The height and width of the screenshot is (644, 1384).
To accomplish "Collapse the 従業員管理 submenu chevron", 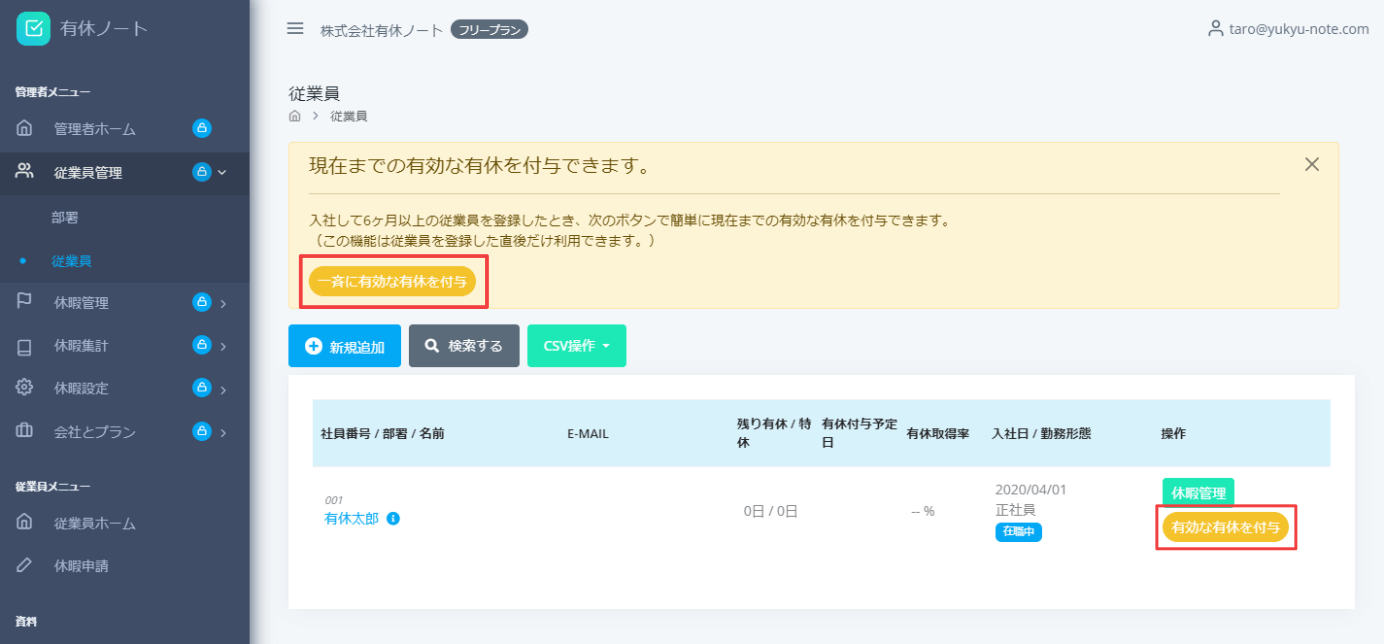I will pyautogui.click(x=222, y=172).
